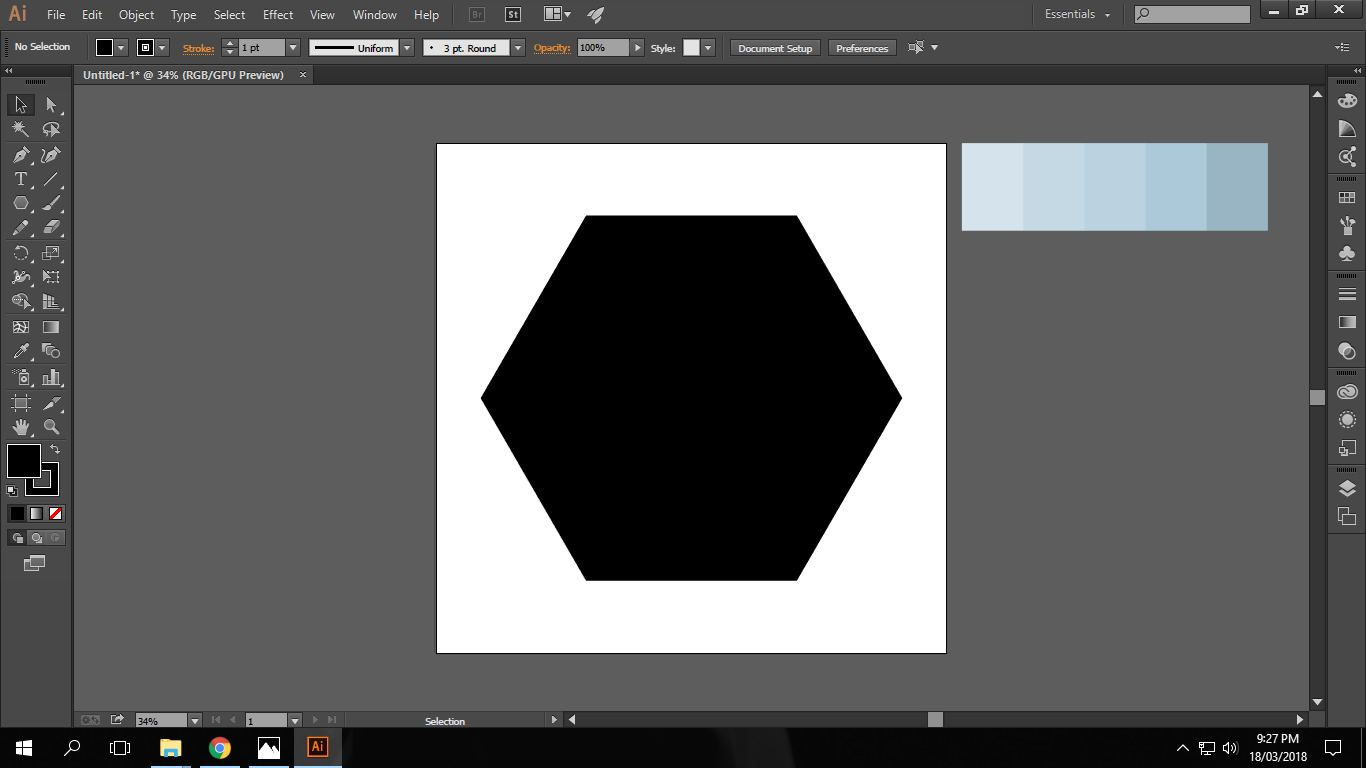Select the Eyedropper tool
1366x768 pixels.
(x=21, y=351)
